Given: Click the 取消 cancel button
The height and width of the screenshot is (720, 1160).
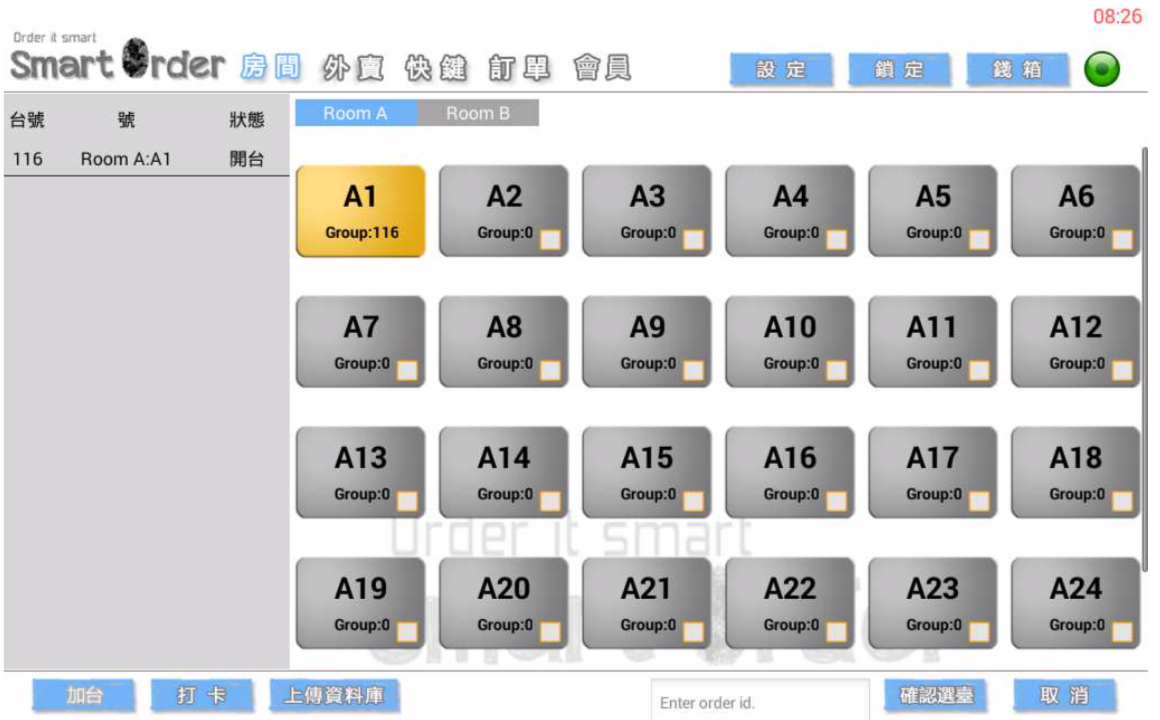Looking at the screenshot, I should (x=1064, y=696).
